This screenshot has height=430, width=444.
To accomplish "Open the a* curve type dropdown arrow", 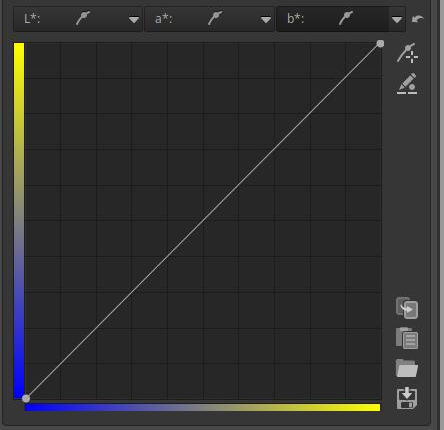I will [265, 20].
